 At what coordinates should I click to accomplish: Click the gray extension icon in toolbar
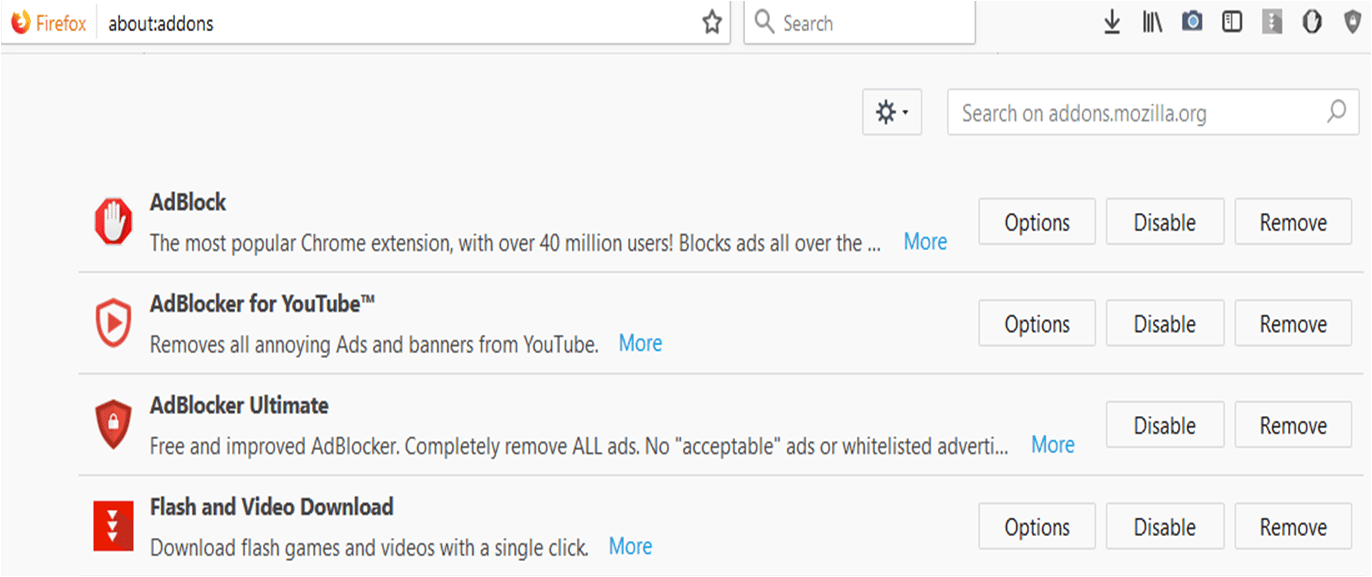coord(1272,21)
